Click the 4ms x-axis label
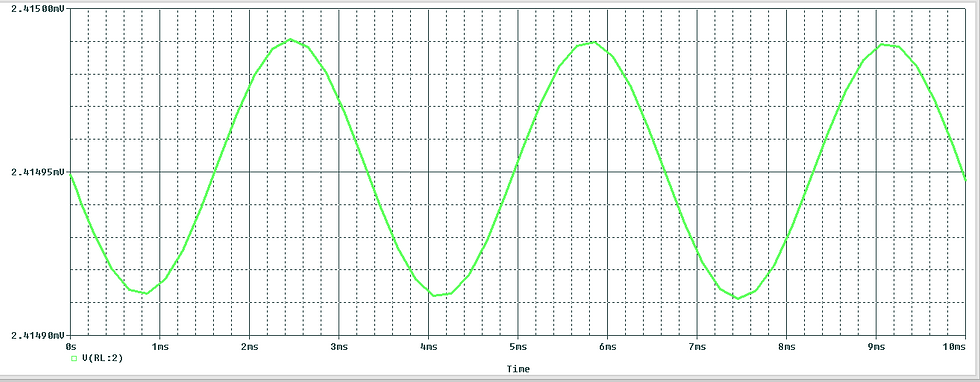 (428, 346)
